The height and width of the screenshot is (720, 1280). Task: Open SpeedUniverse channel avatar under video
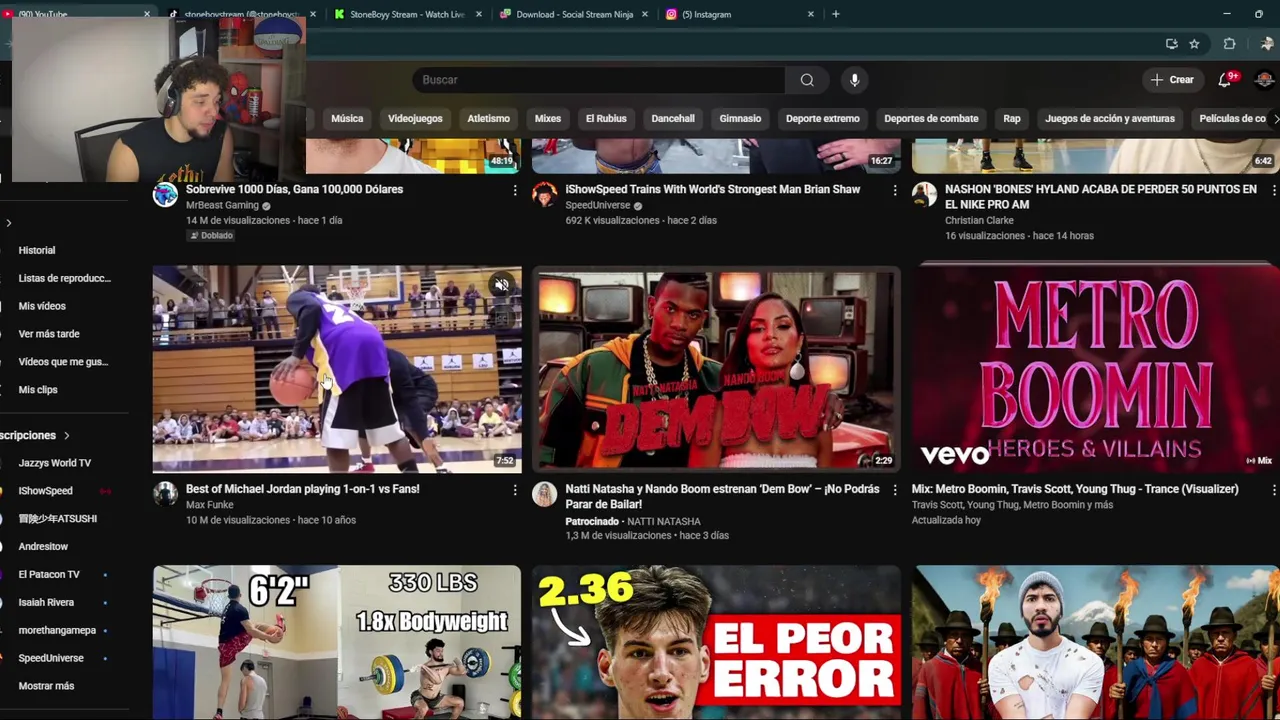pyautogui.click(x=545, y=194)
